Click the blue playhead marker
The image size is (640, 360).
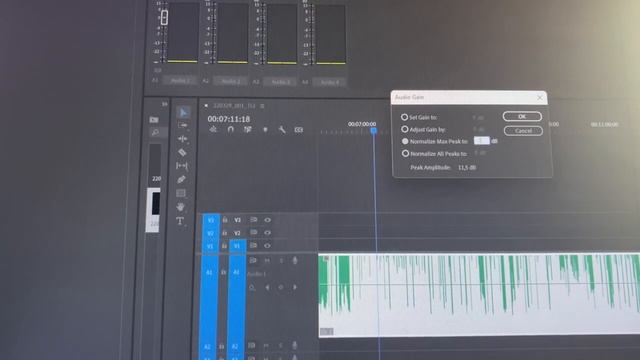[x=373, y=131]
